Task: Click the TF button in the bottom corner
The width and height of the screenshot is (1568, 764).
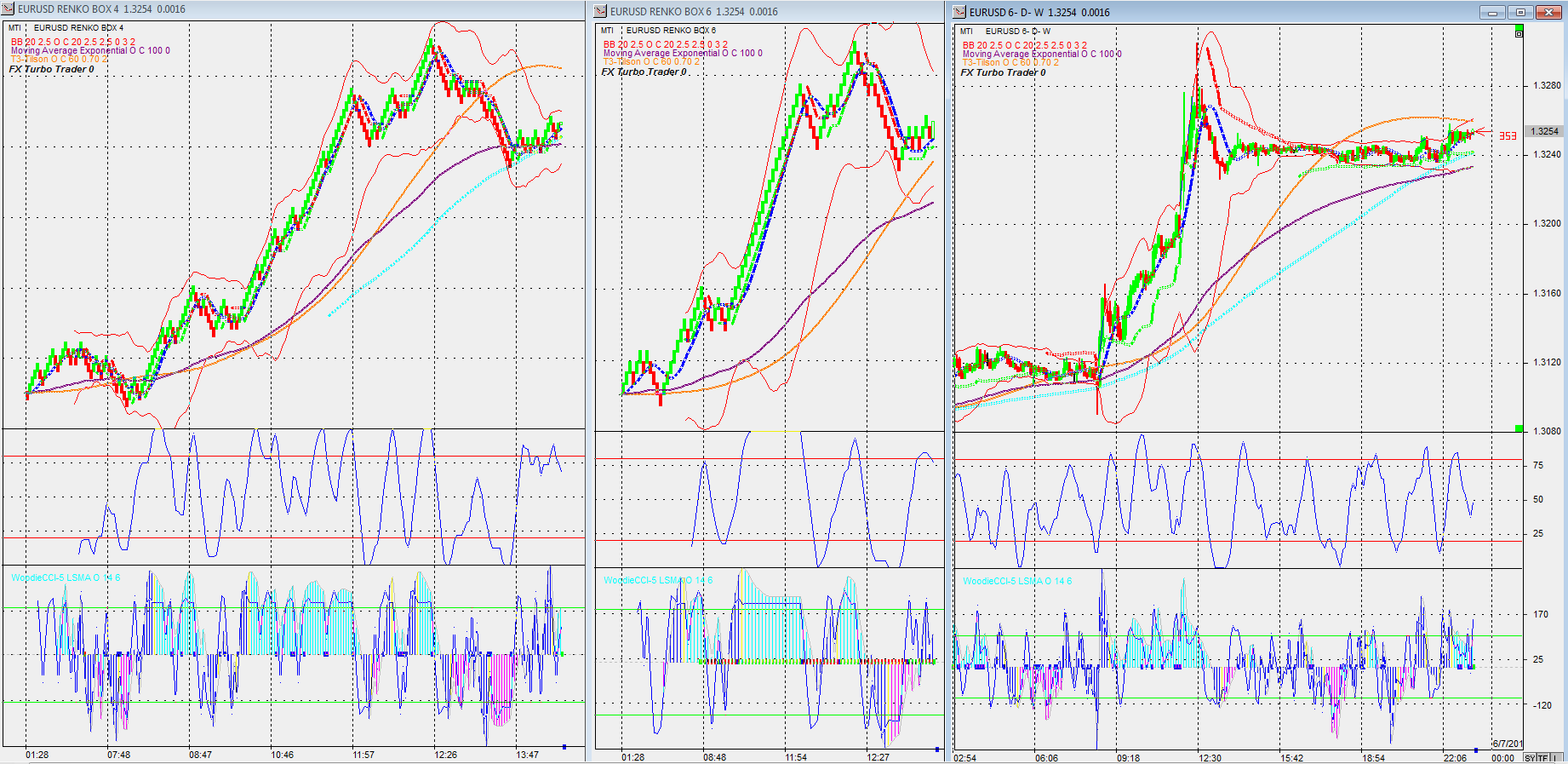Action: click(x=1542, y=758)
